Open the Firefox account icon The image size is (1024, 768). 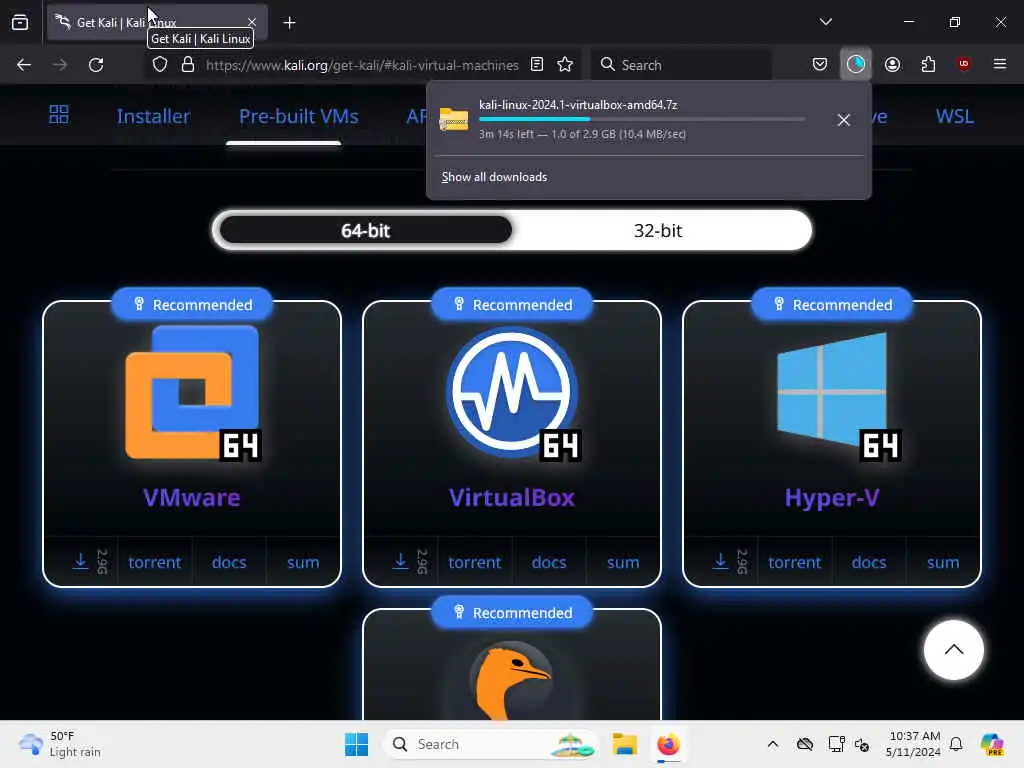(892, 64)
